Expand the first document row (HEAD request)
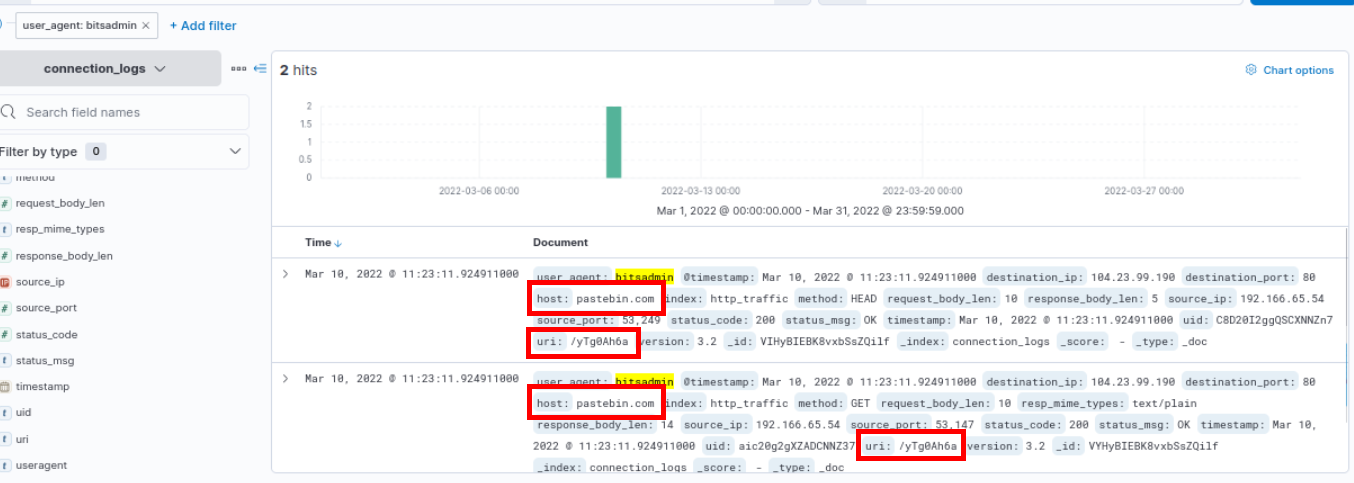1354x483 pixels. click(287, 273)
